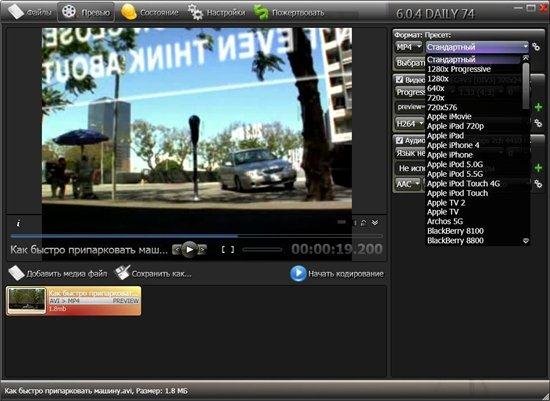Viewport: 550px width, 401px height.
Task: Play the preview video
Action: tap(189, 249)
